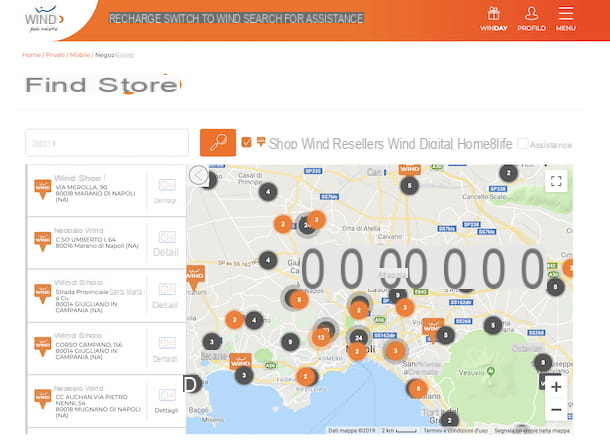Zoom out the map with minus
Image resolution: width=610 pixels, height=447 pixels.
[x=556, y=409]
